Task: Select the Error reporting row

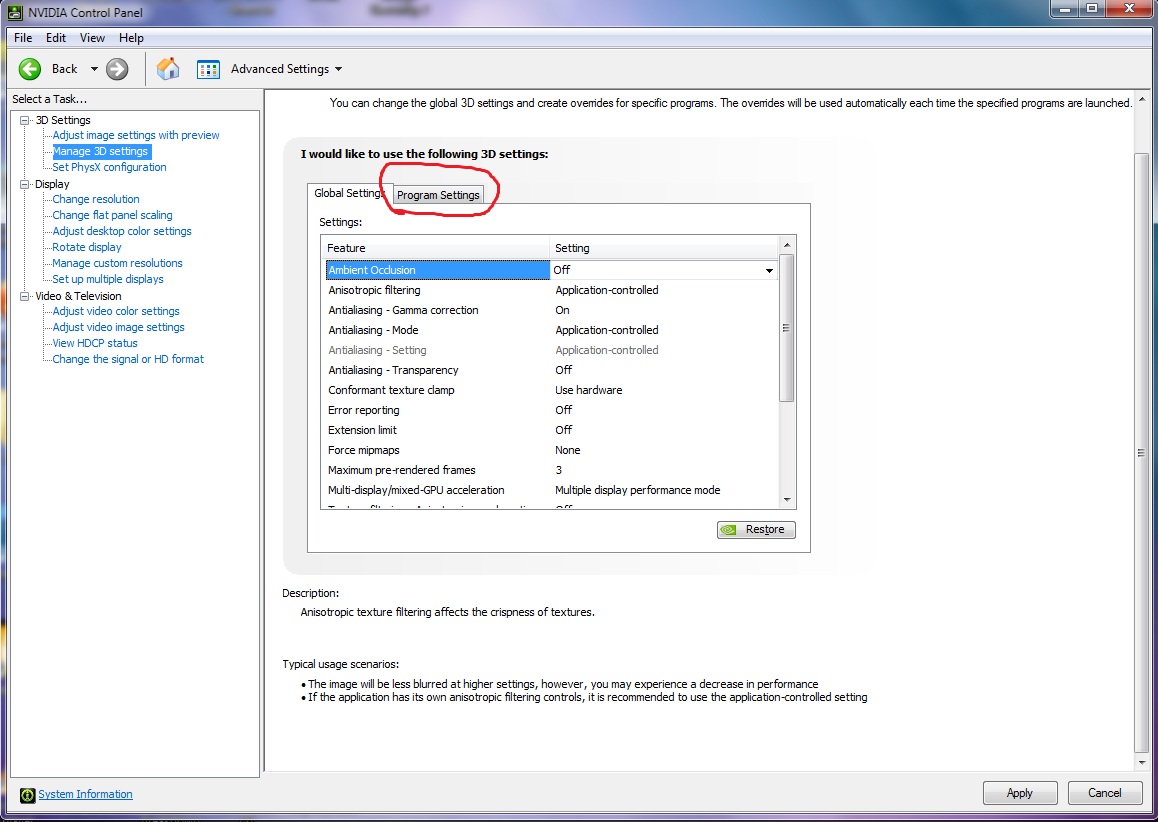Action: pyautogui.click(x=551, y=410)
